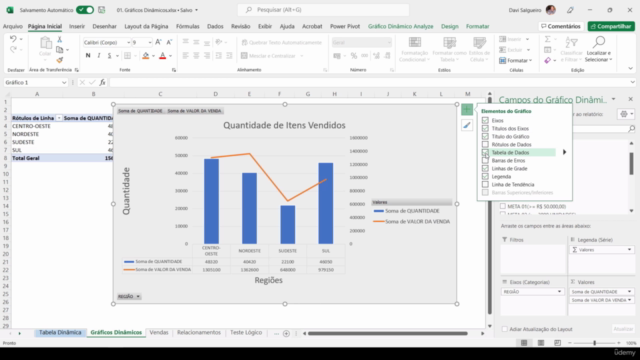Click the font color A icon
The image size is (640, 360).
coord(162,56)
